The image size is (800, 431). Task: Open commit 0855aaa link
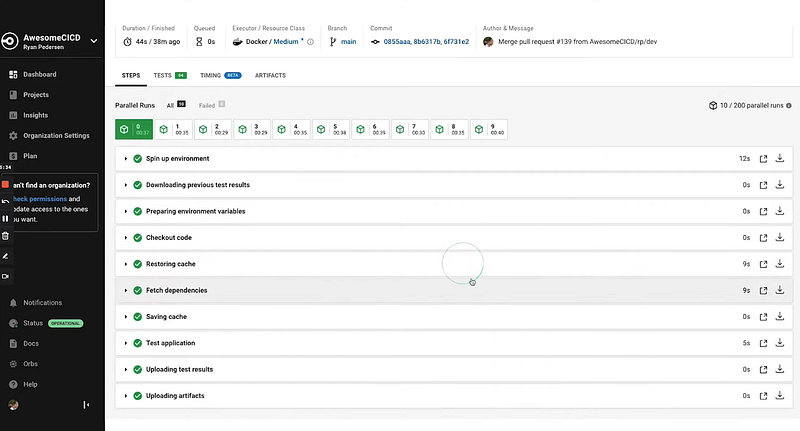coord(397,42)
